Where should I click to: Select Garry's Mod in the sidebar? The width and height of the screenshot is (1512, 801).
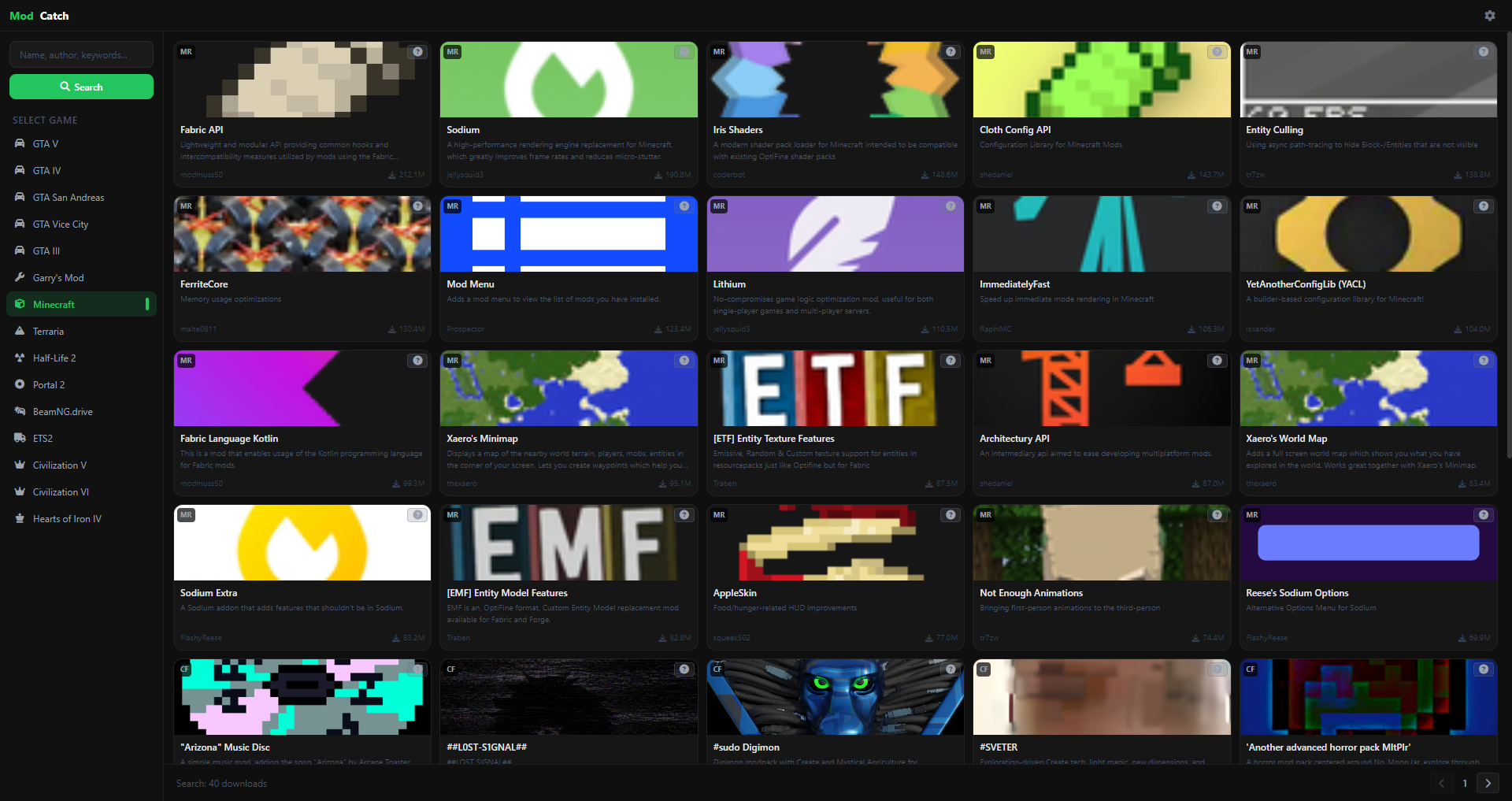tap(81, 278)
